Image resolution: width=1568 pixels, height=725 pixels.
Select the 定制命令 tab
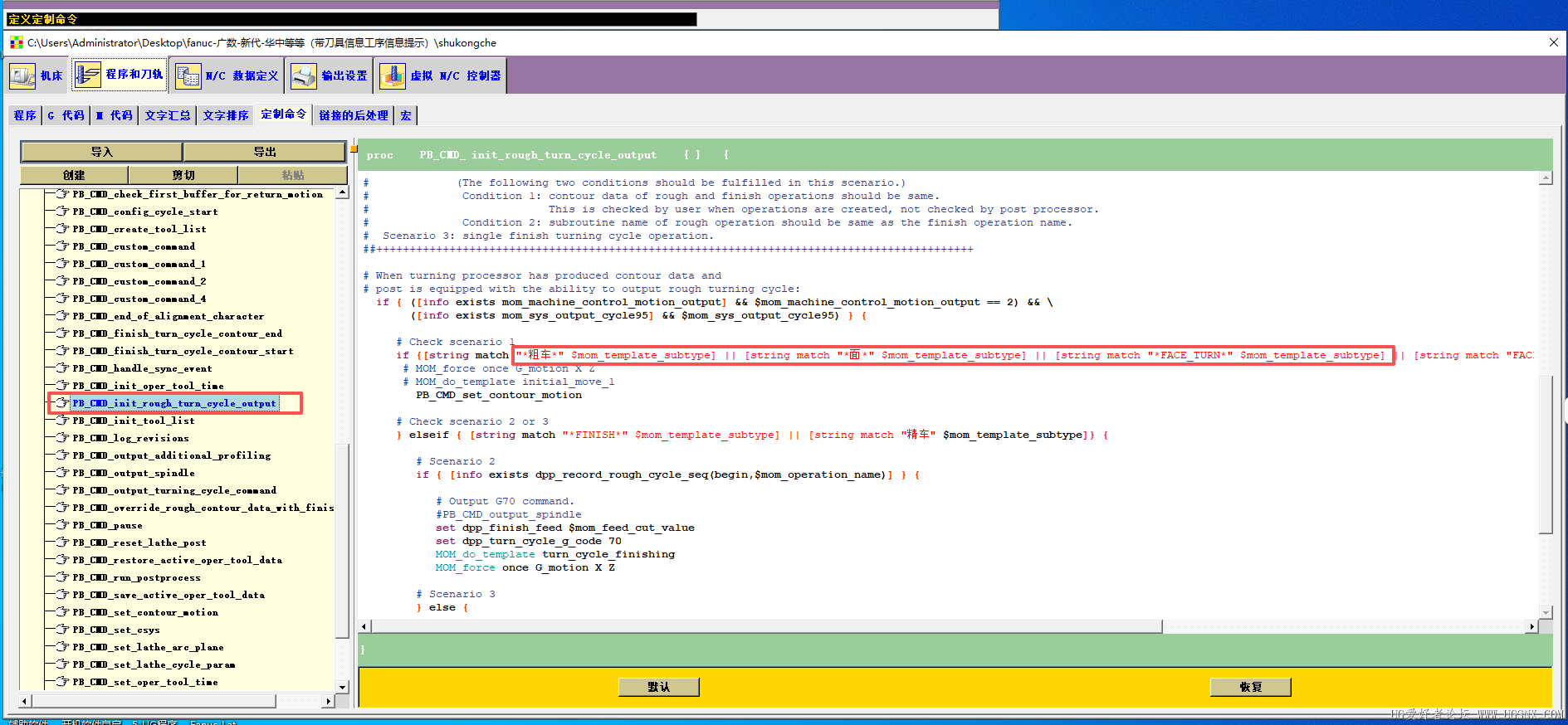point(283,114)
